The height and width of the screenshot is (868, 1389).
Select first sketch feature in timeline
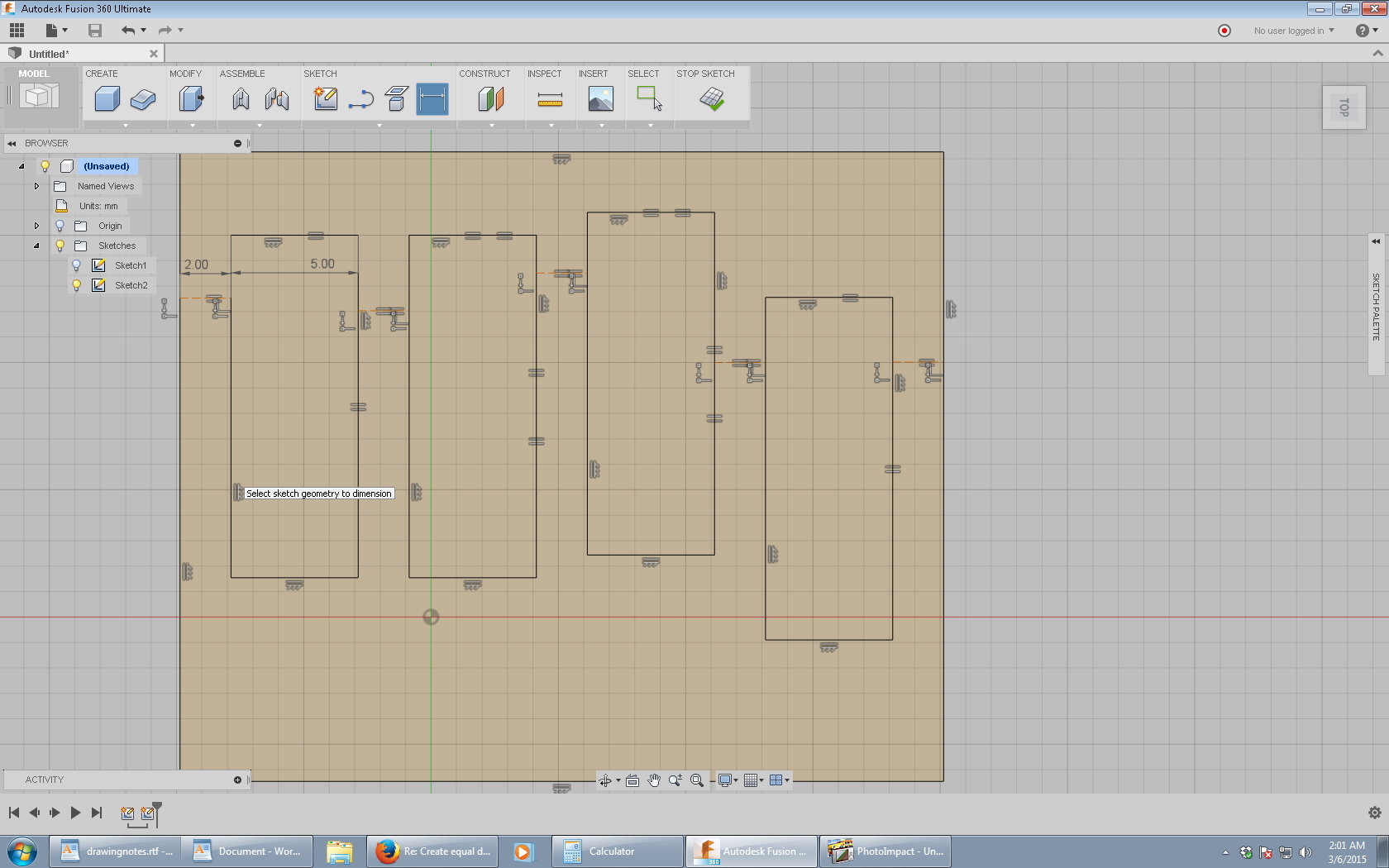point(127,813)
